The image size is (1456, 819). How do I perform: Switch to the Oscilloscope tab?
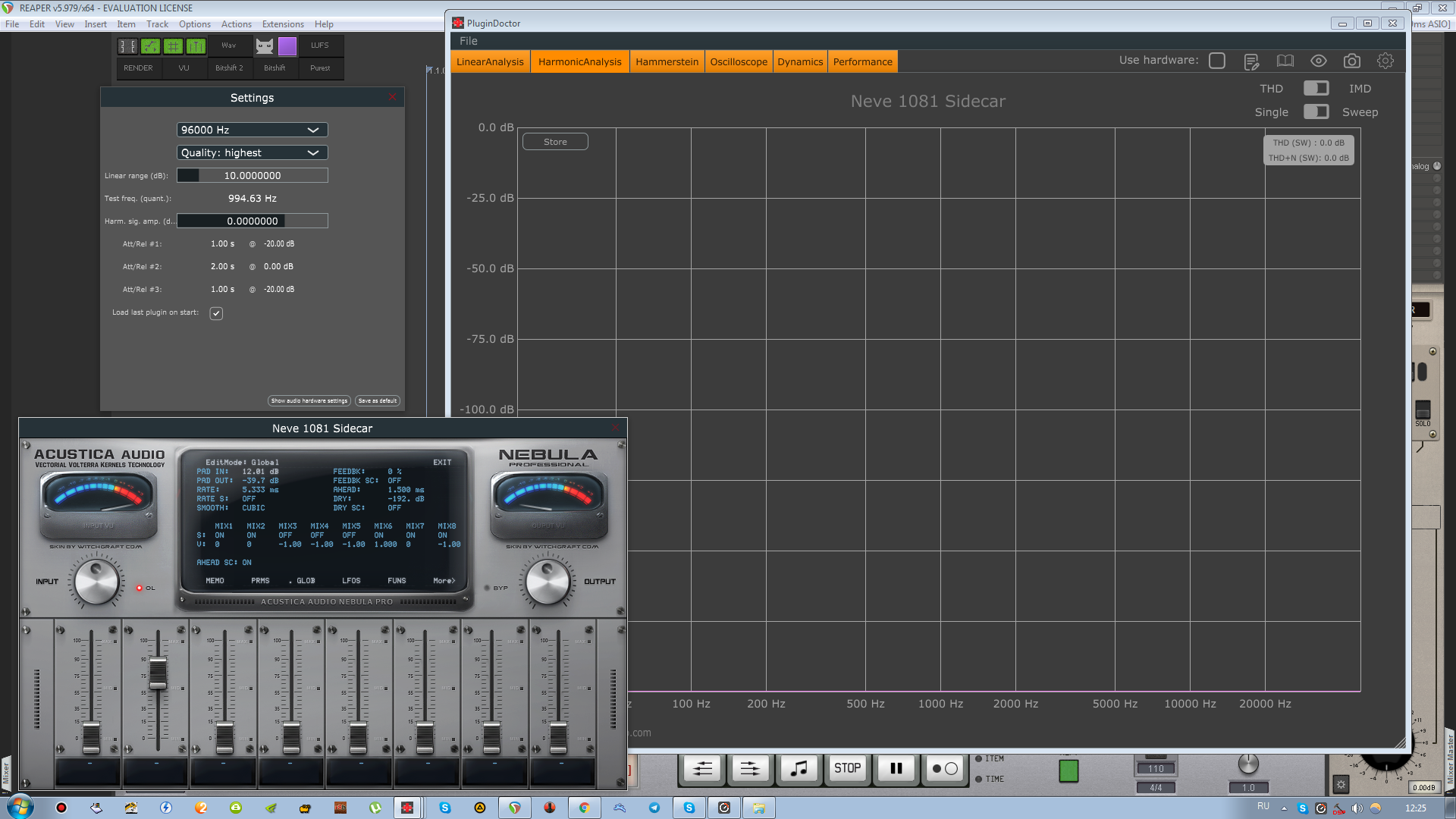pyautogui.click(x=739, y=61)
